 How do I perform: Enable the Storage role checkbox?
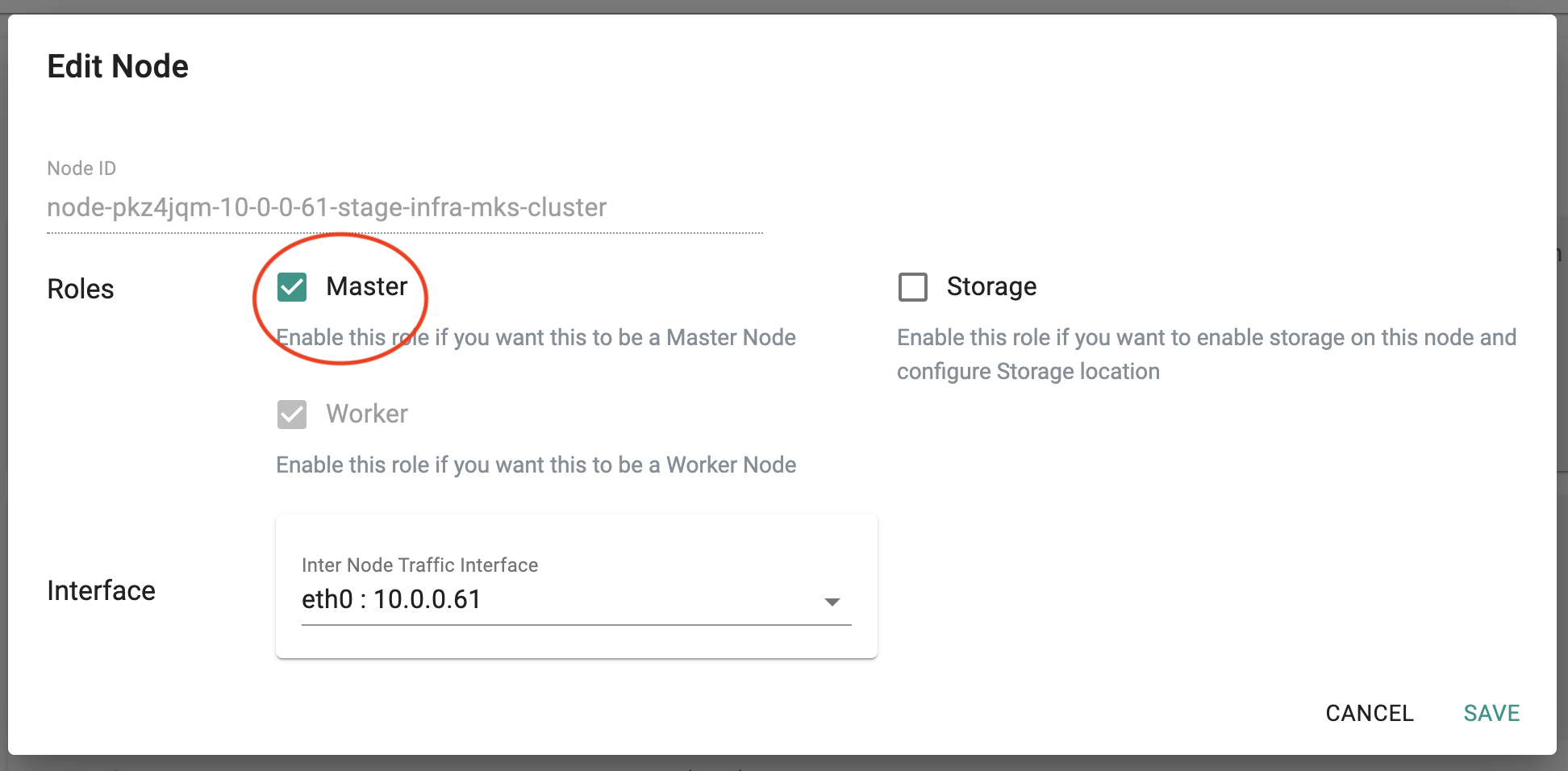tap(913, 287)
